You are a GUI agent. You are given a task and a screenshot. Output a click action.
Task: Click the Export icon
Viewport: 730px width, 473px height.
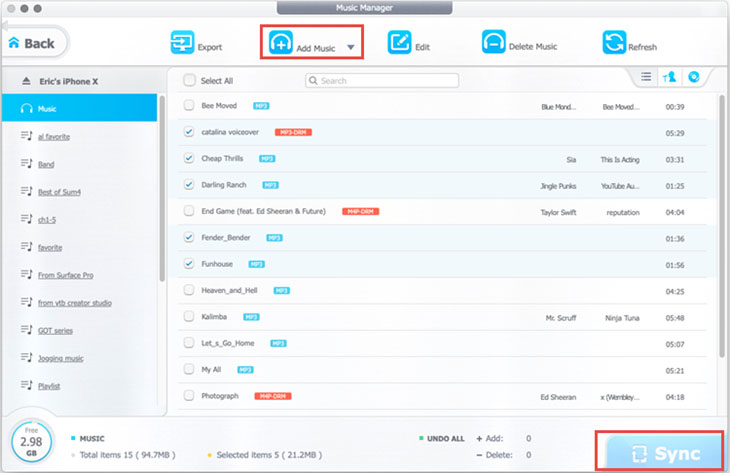click(182, 42)
